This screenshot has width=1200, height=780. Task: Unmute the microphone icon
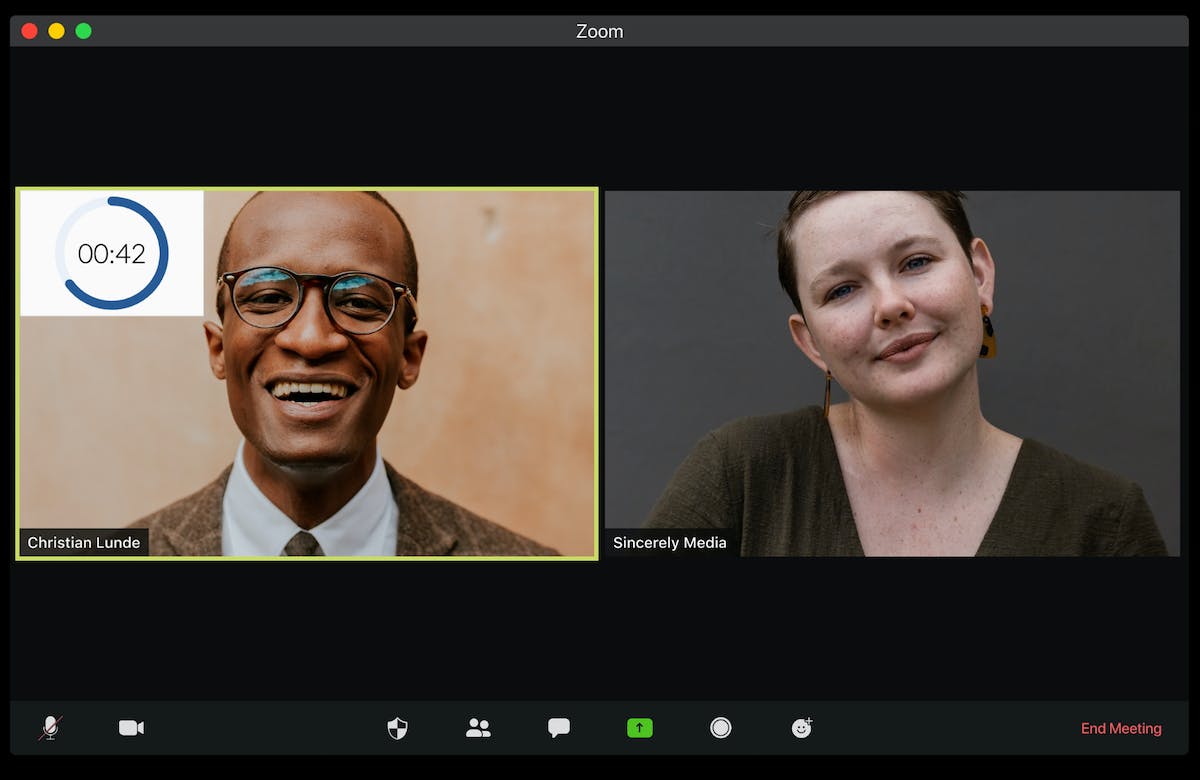tap(50, 728)
